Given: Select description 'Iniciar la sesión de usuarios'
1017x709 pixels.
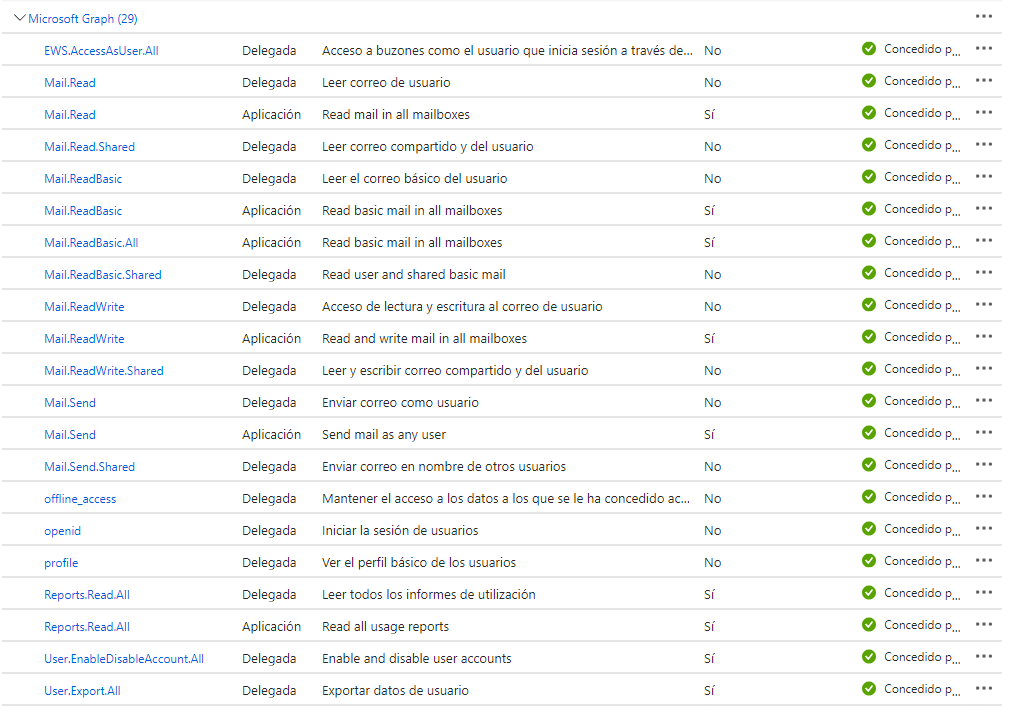Looking at the screenshot, I should click(x=400, y=531).
